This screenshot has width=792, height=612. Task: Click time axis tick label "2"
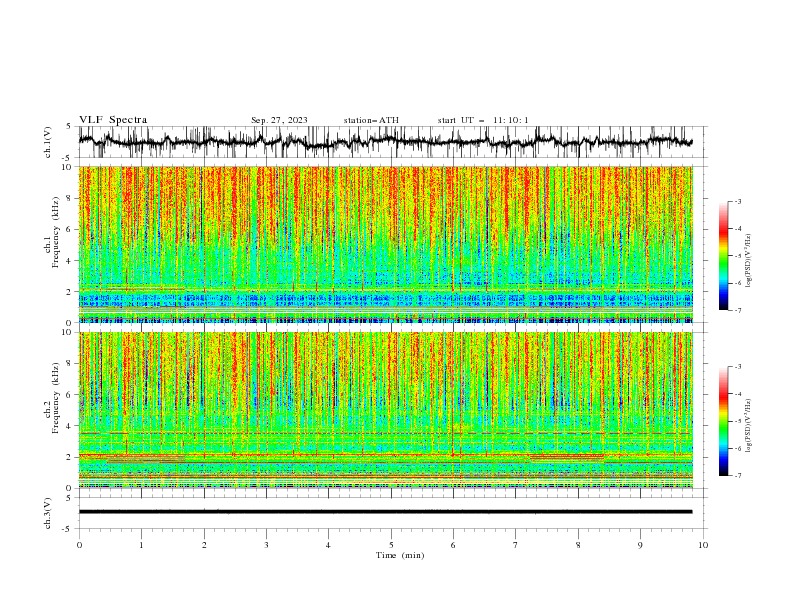pyautogui.click(x=204, y=545)
